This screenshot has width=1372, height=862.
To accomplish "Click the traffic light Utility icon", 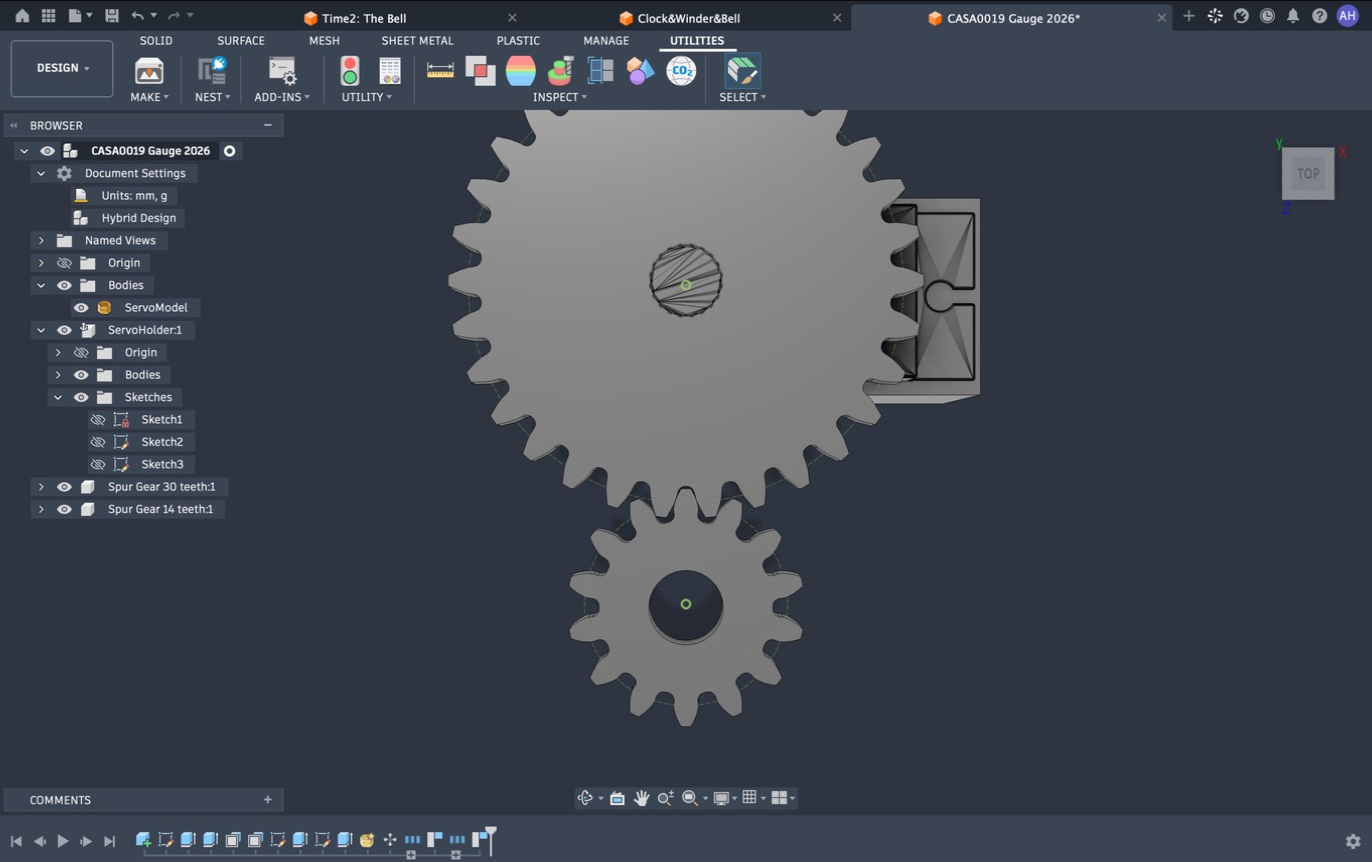I will [350, 71].
